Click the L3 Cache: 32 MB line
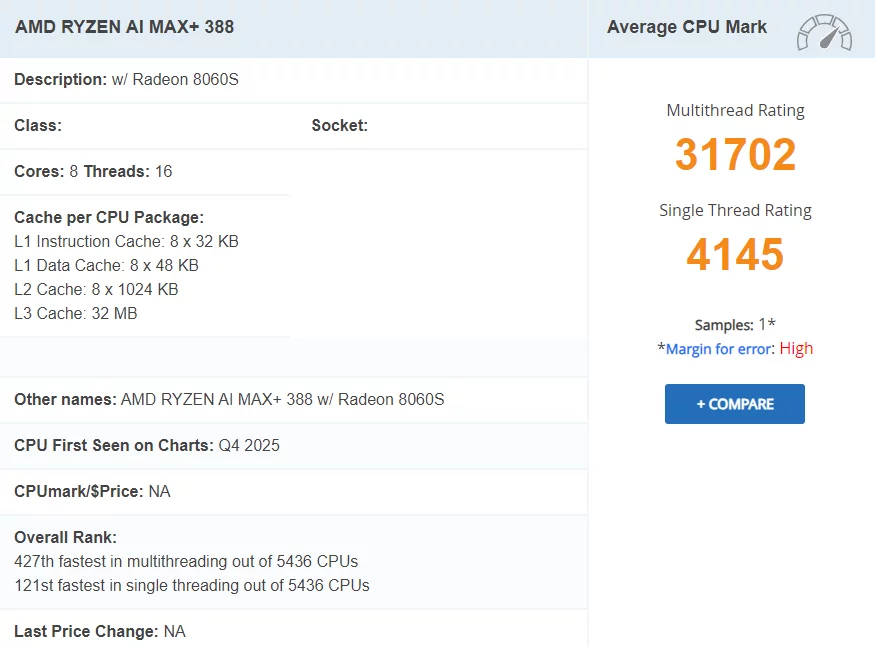 (x=76, y=314)
